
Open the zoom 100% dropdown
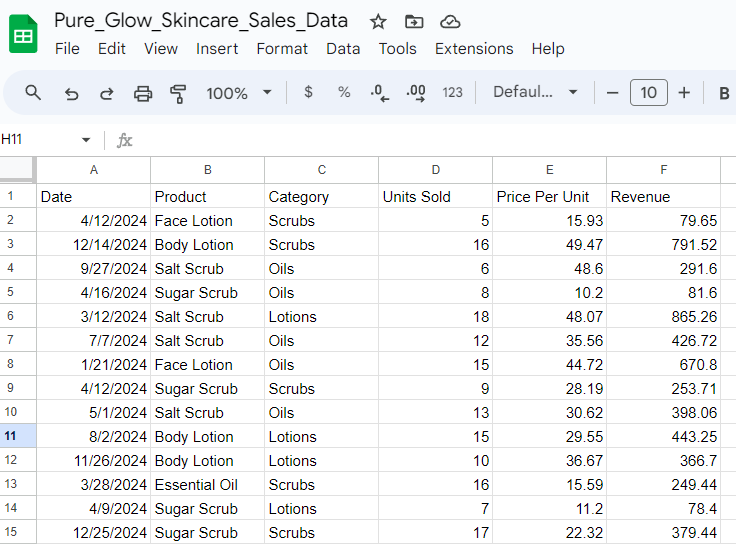238,93
